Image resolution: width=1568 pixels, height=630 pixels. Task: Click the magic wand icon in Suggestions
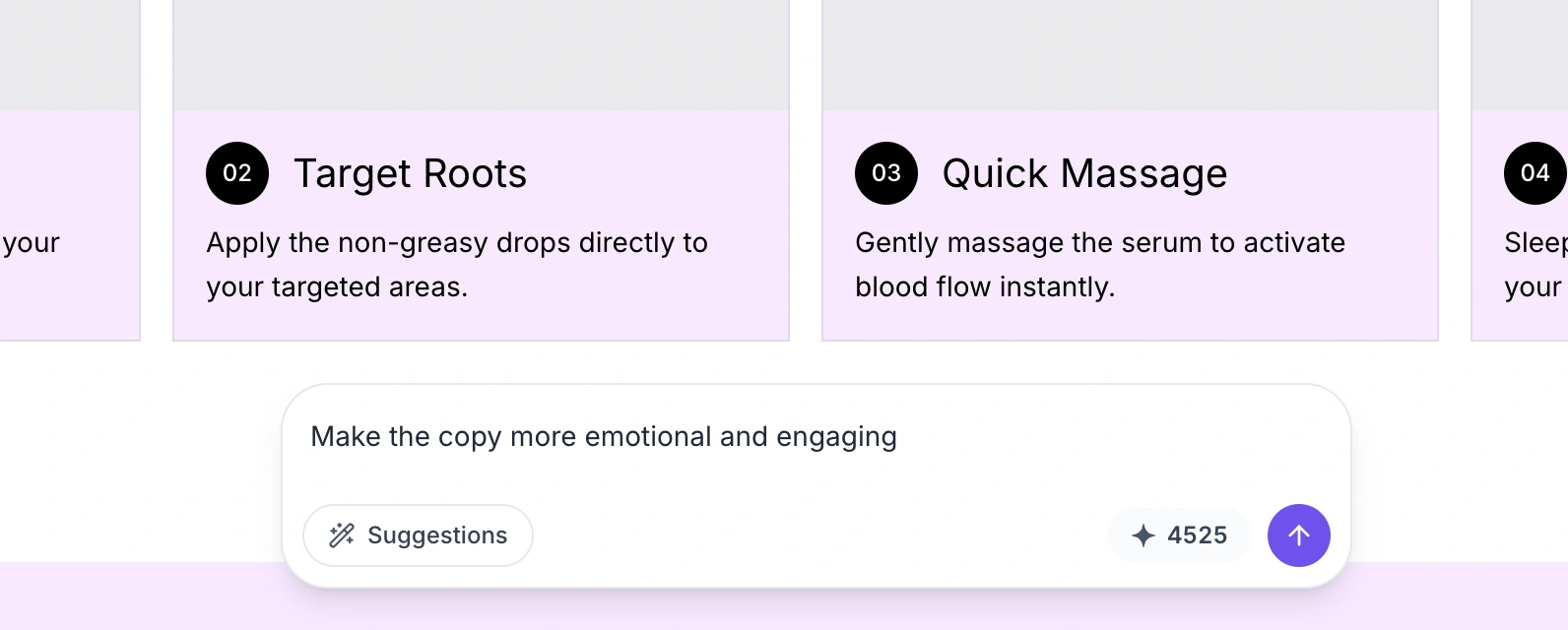pos(342,535)
